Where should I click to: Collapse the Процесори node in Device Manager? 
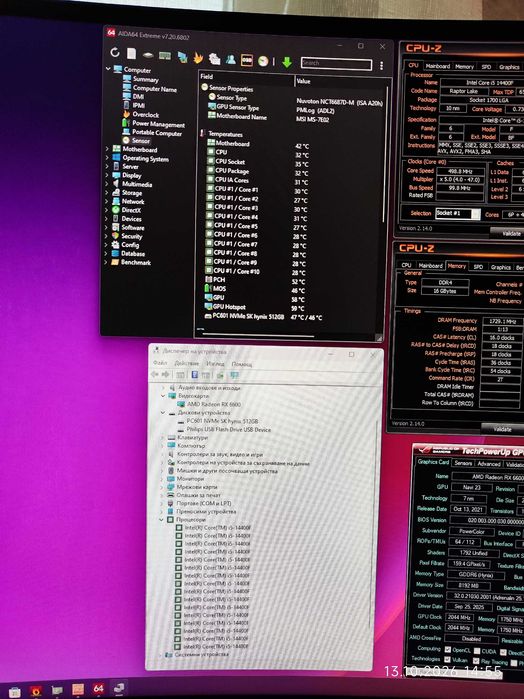tap(161, 520)
